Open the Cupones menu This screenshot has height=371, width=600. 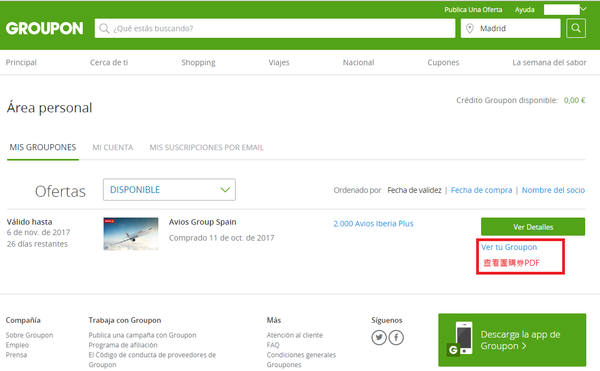tap(443, 62)
